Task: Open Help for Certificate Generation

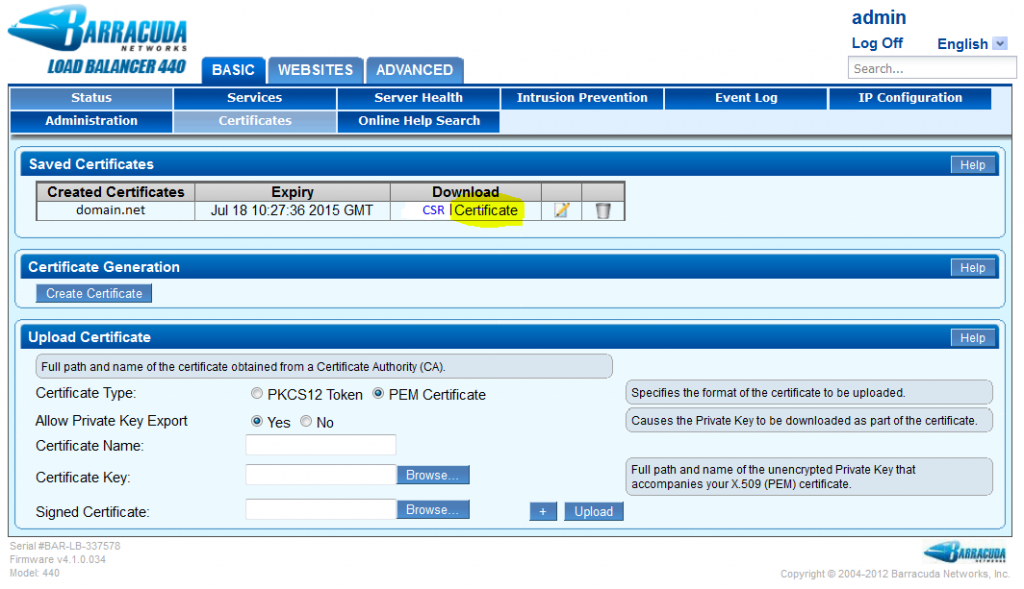Action: [x=972, y=268]
